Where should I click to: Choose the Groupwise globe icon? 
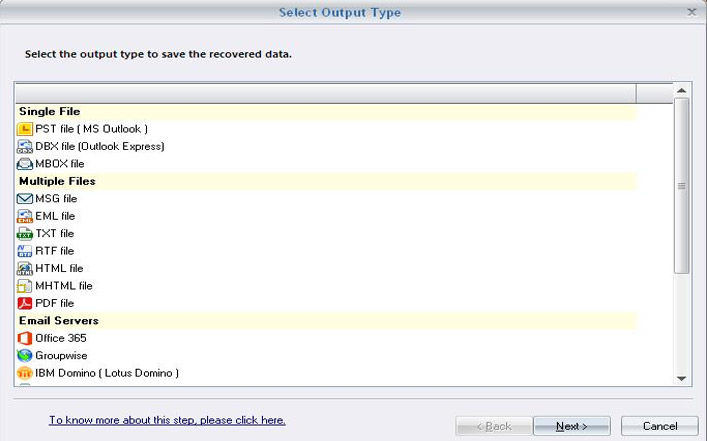(x=24, y=355)
